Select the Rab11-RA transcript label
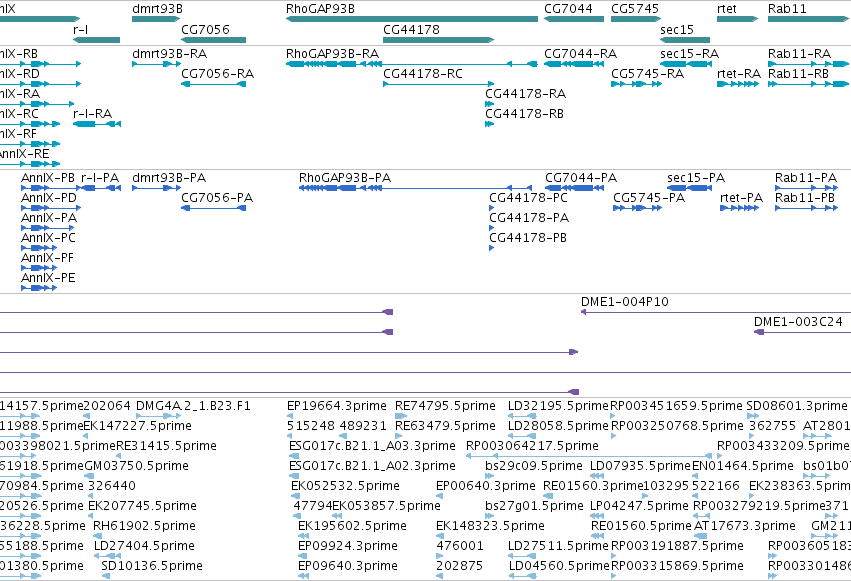The image size is (851, 581). (799, 54)
